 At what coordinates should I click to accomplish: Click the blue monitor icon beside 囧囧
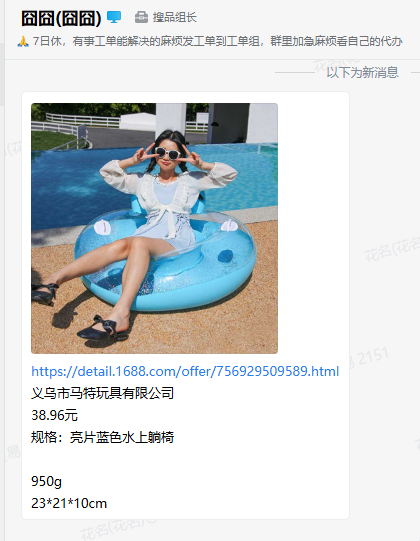pos(114,17)
